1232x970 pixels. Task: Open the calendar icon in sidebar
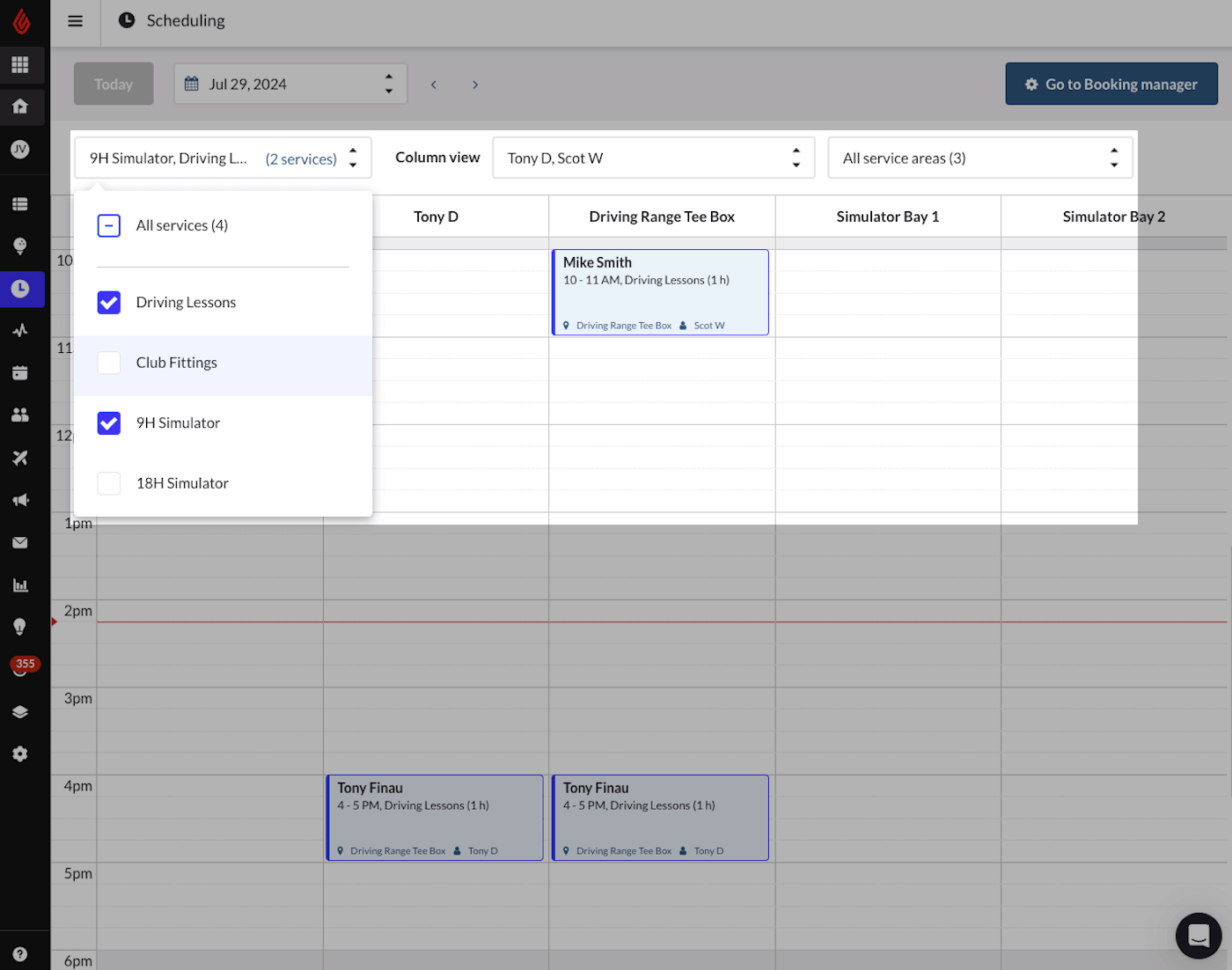pyautogui.click(x=20, y=373)
